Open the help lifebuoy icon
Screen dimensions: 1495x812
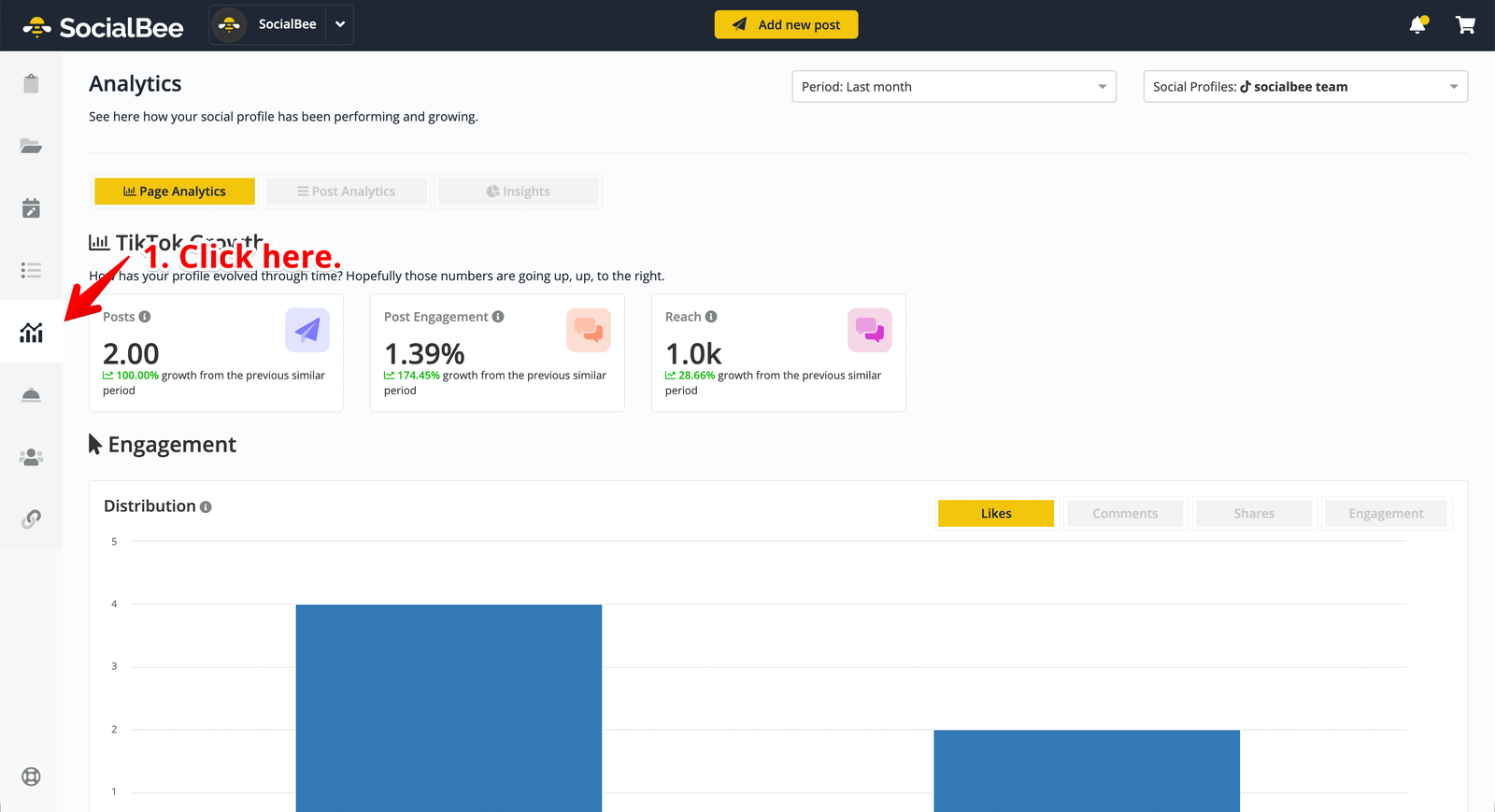[31, 776]
